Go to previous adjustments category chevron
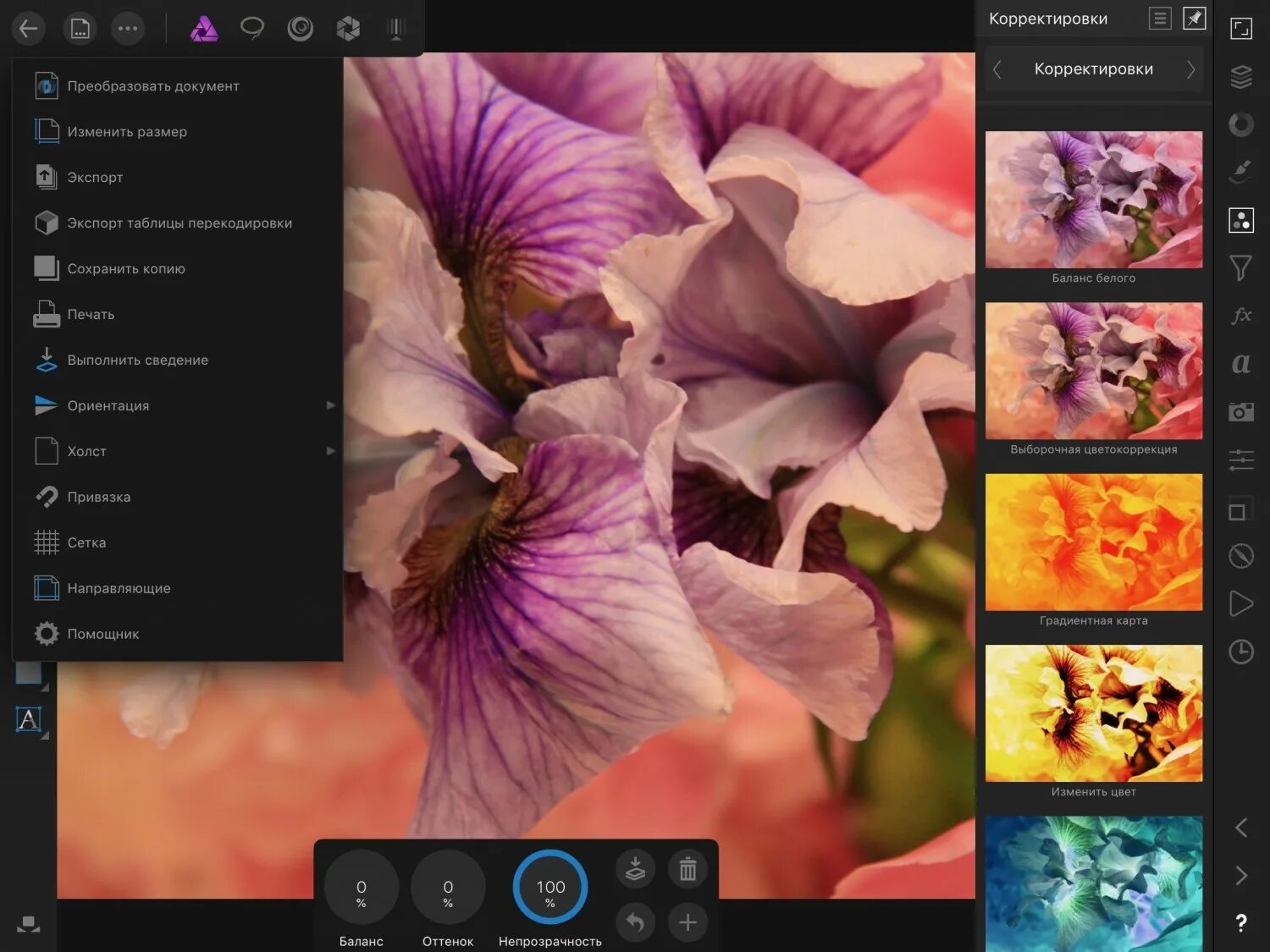Viewport: 1270px width, 952px height. [997, 69]
